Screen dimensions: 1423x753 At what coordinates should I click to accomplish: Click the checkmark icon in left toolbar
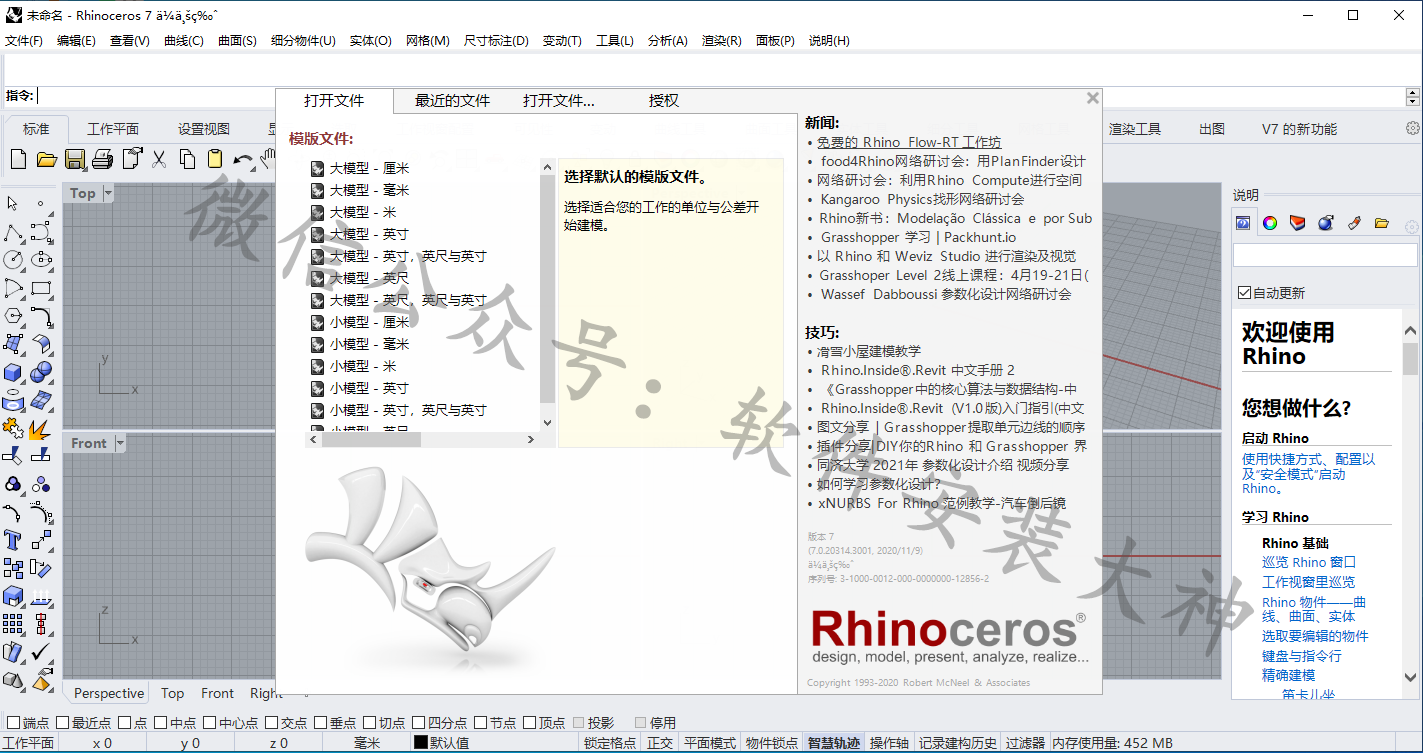coord(41,652)
